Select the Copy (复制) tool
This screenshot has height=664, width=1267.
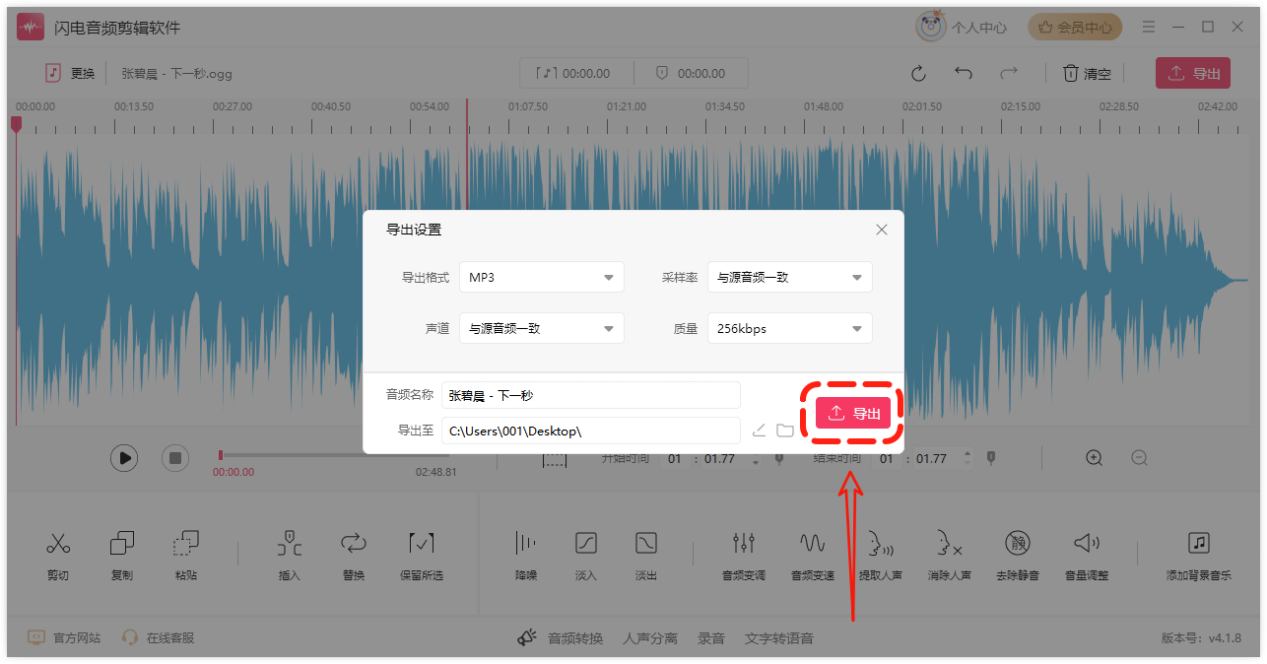(x=122, y=555)
